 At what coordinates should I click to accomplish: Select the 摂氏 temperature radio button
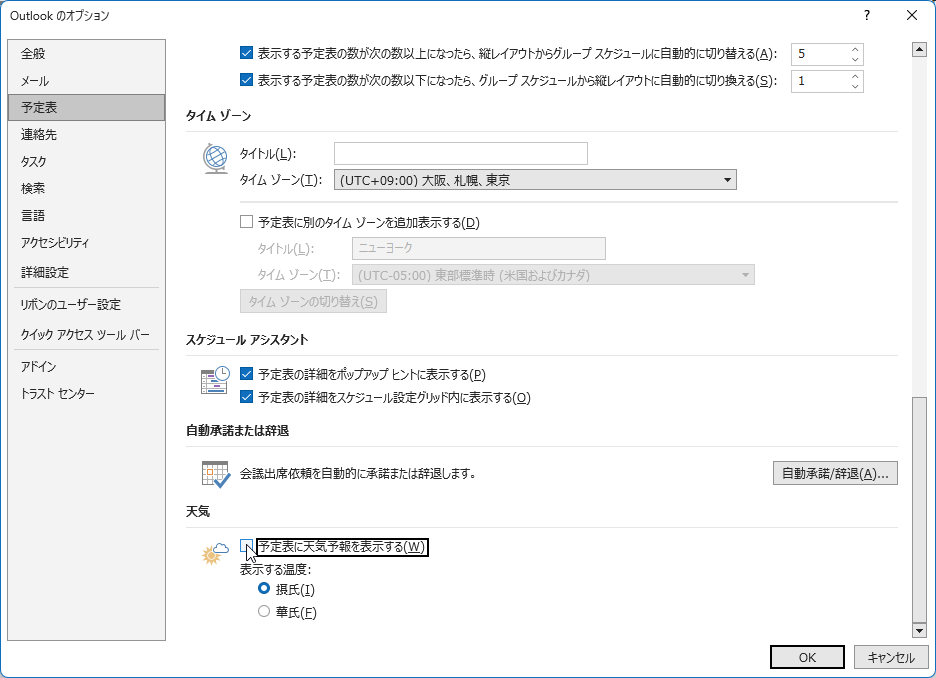[264, 589]
